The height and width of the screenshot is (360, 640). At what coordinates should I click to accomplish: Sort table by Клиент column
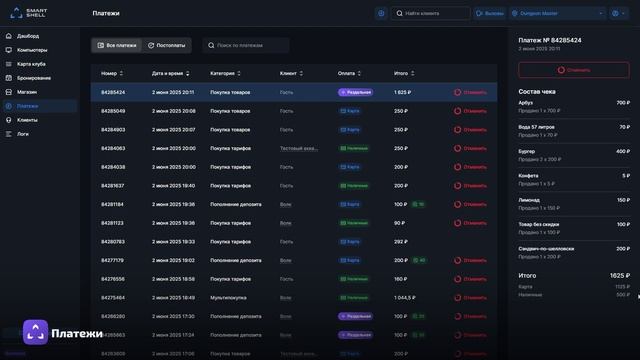[x=291, y=73]
